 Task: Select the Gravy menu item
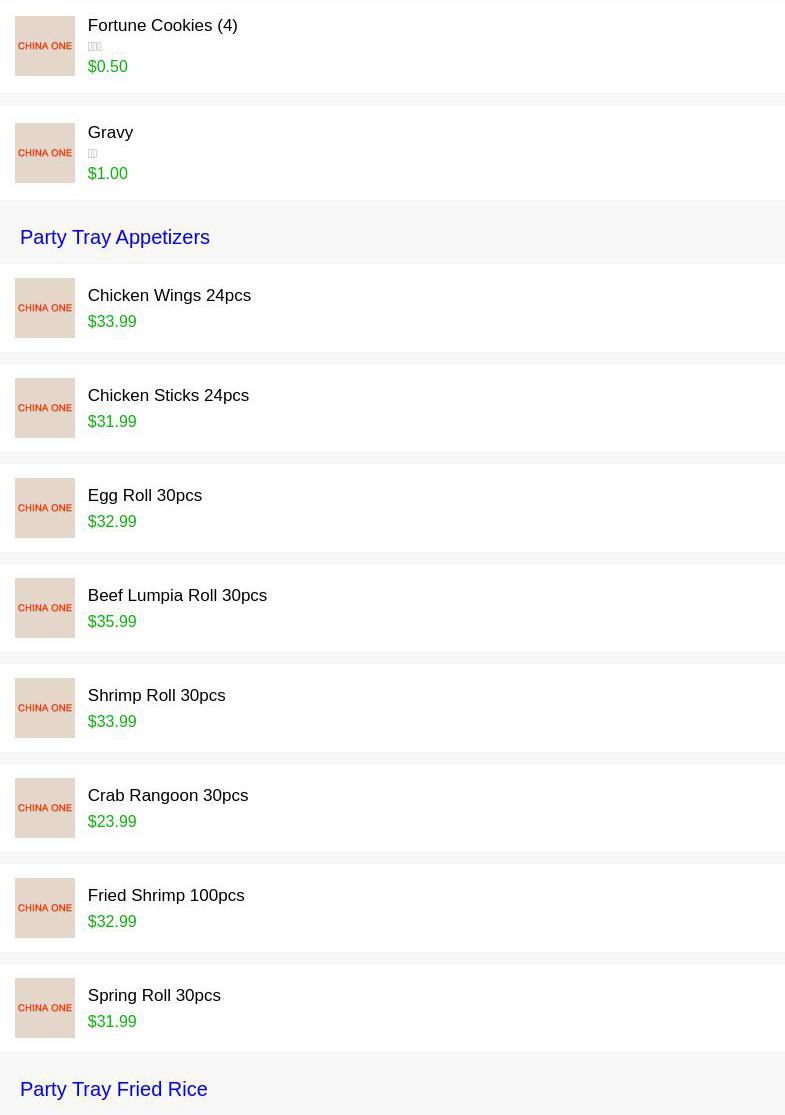click(110, 133)
